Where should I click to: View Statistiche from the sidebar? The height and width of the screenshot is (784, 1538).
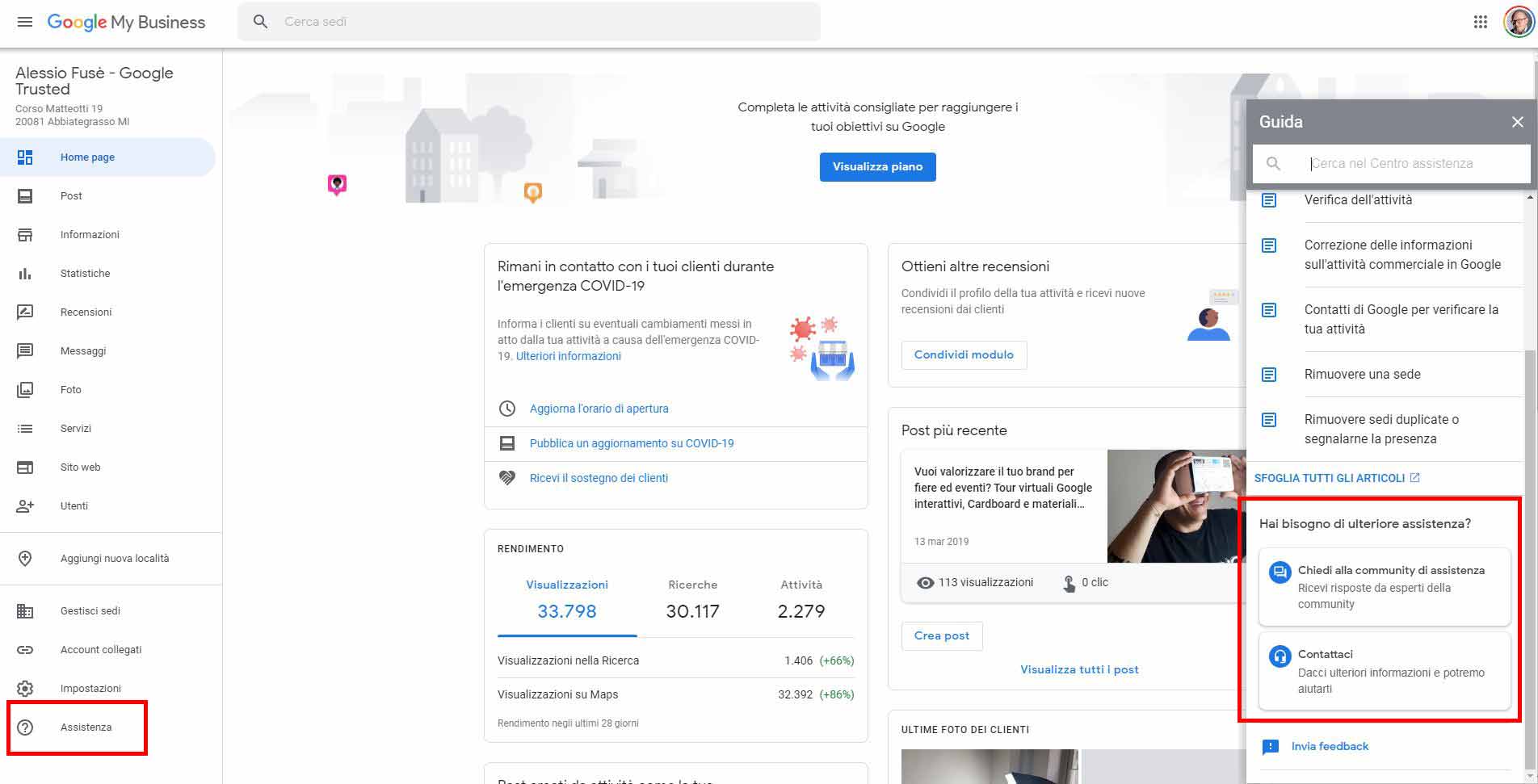pos(84,273)
